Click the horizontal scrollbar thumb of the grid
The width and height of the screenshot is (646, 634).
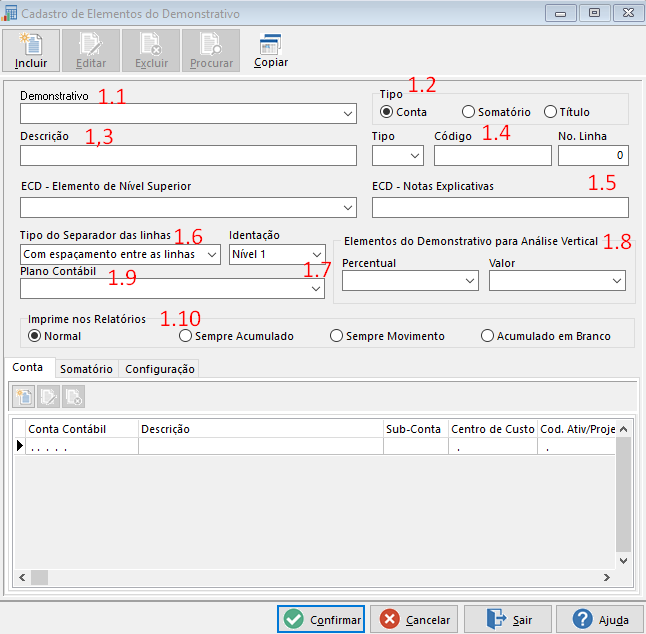tap(40, 578)
